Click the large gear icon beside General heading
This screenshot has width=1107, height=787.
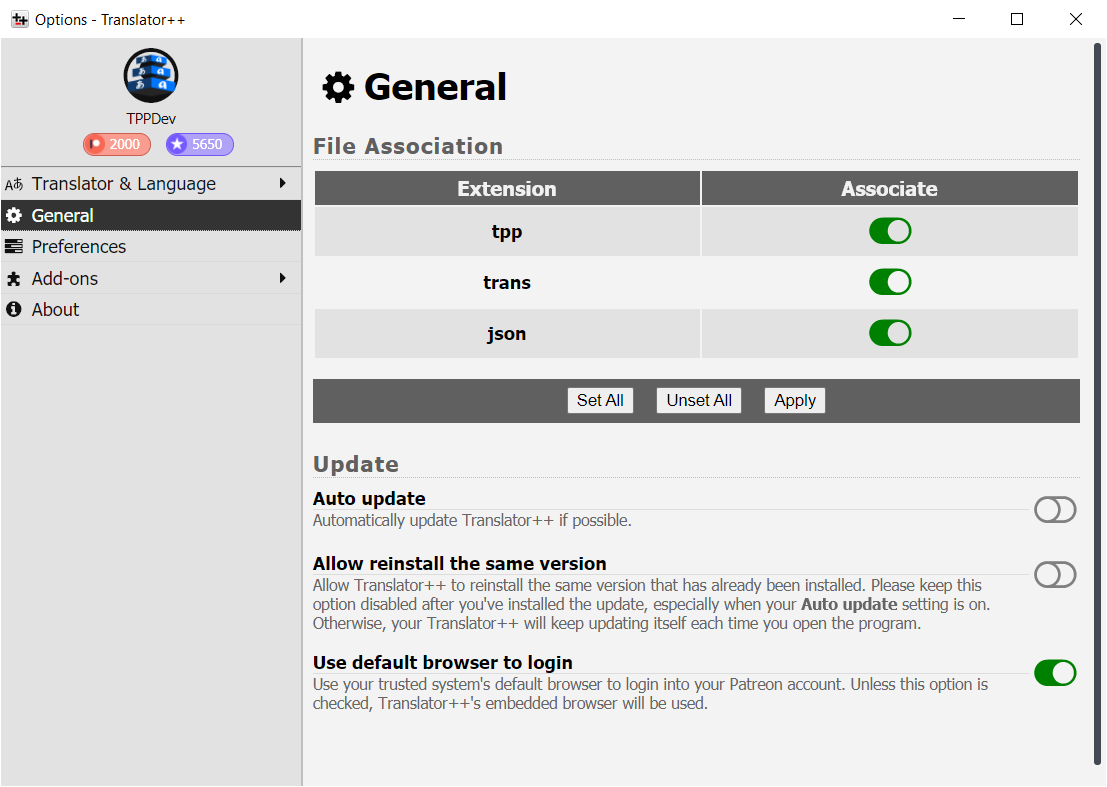[338, 88]
